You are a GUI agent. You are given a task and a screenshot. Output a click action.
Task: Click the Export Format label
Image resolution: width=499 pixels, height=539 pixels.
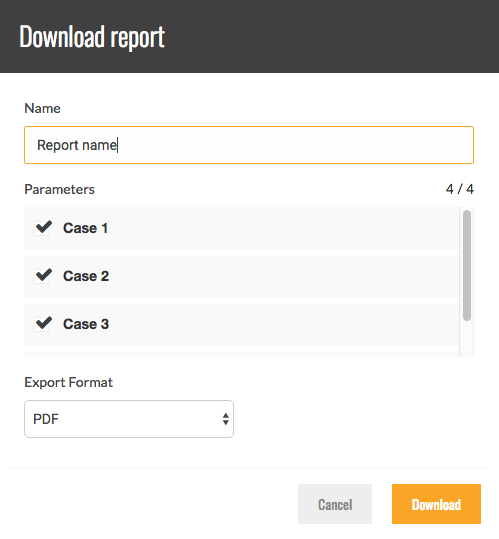pyautogui.click(x=68, y=382)
